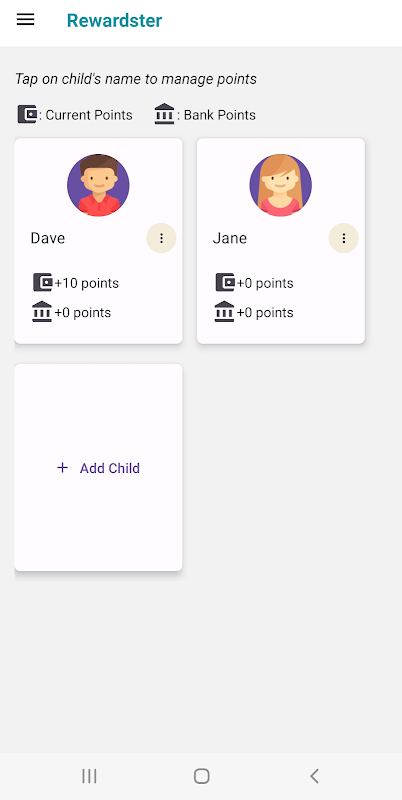Click the plus icon beside Add Child
Viewport: 402px width, 800px height.
tap(62, 468)
